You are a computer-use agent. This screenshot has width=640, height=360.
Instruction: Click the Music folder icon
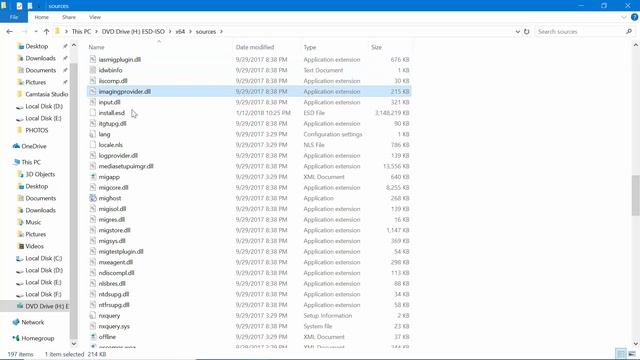tap(20, 222)
